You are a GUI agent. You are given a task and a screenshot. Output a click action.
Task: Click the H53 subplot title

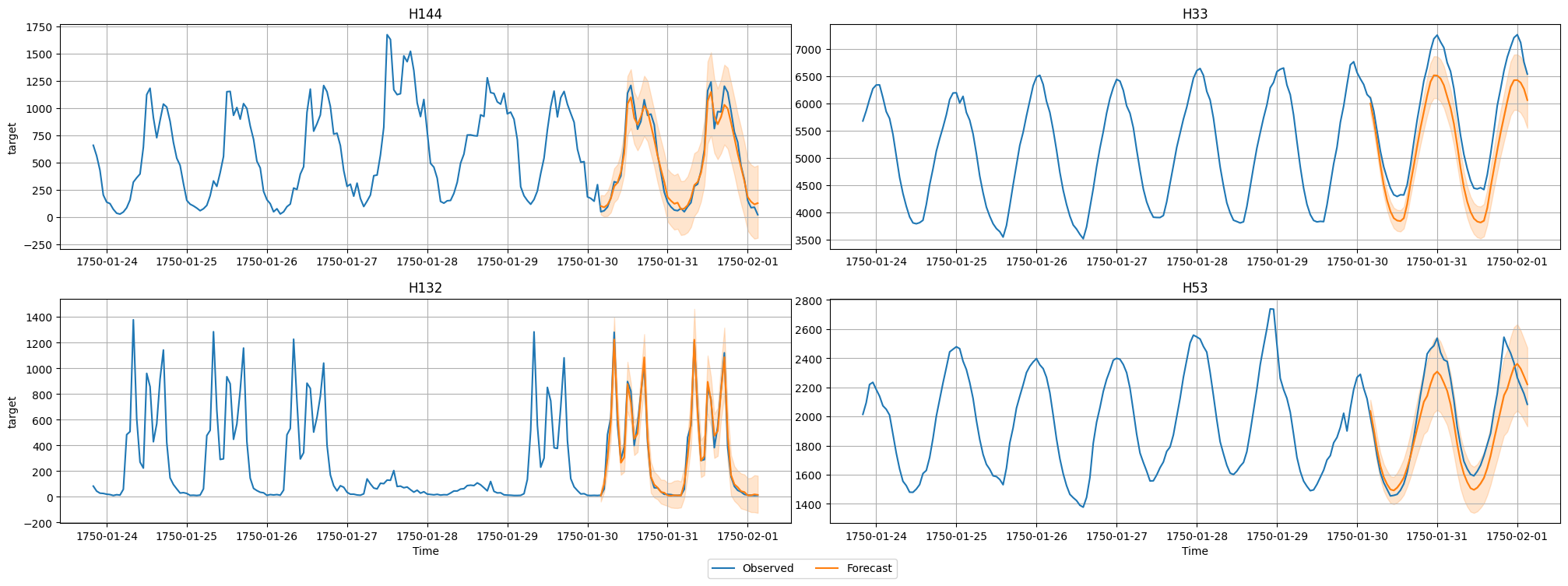[1194, 289]
